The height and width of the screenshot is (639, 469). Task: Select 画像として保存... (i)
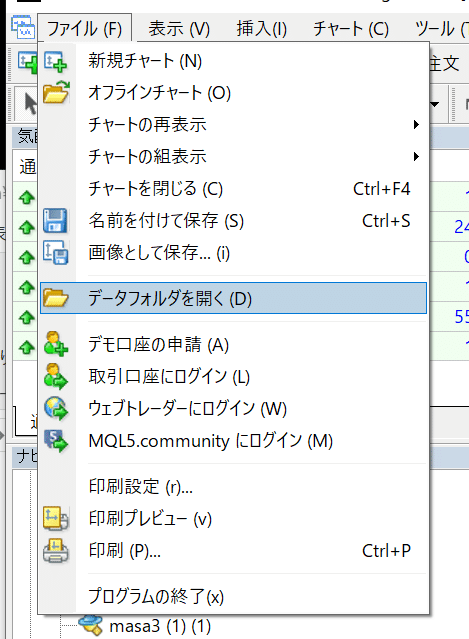(x=233, y=253)
